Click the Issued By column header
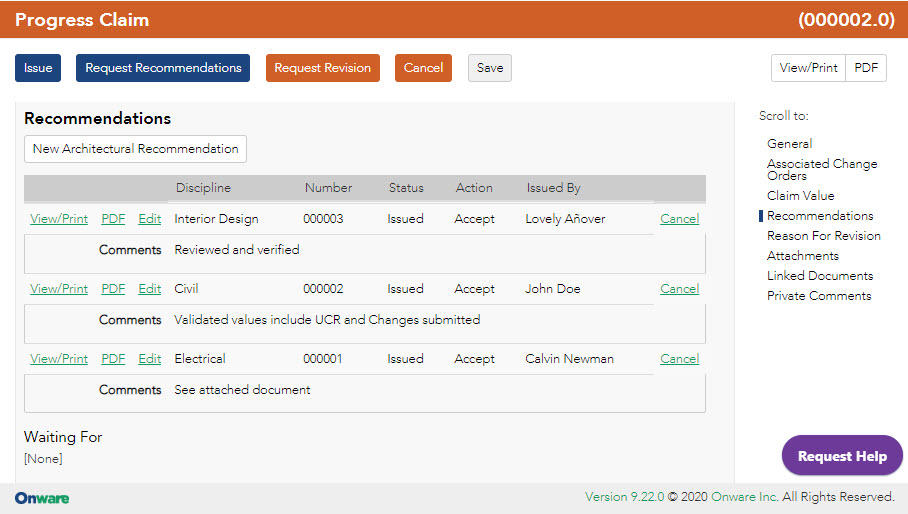Image resolution: width=908 pixels, height=514 pixels. [554, 188]
